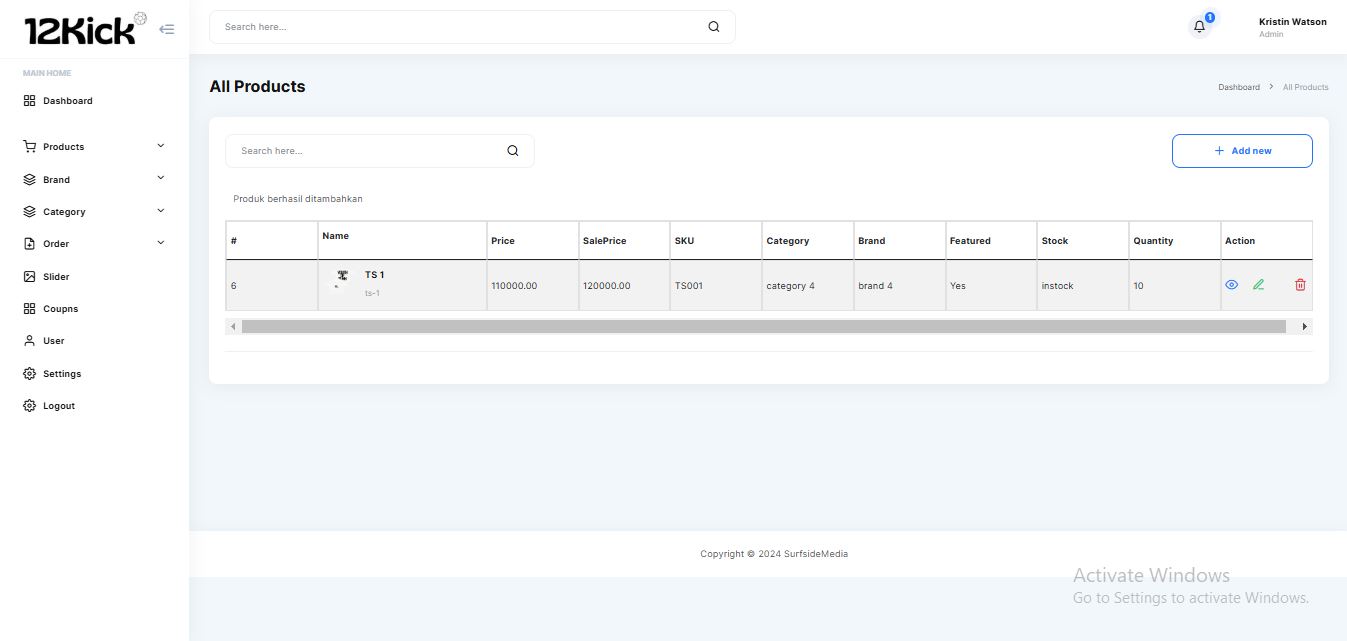This screenshot has width=1347, height=641.
Task: View product TS 1 using the eye icon
Action: (1231, 285)
